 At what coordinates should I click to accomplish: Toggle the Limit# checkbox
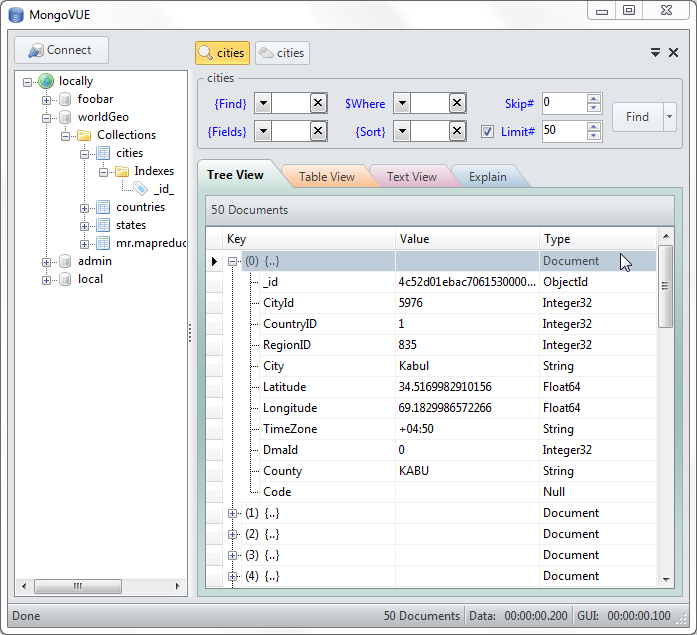[487, 132]
